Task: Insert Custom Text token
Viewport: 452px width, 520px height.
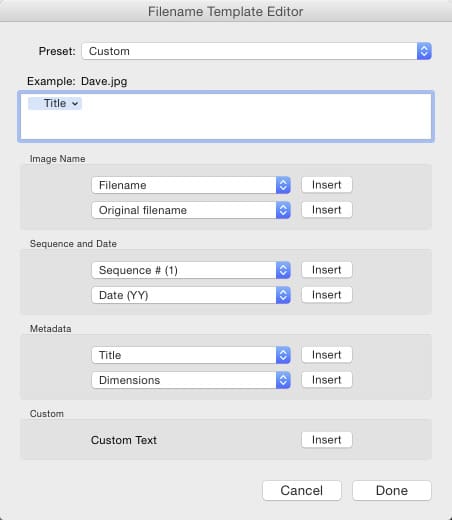Action: point(327,440)
